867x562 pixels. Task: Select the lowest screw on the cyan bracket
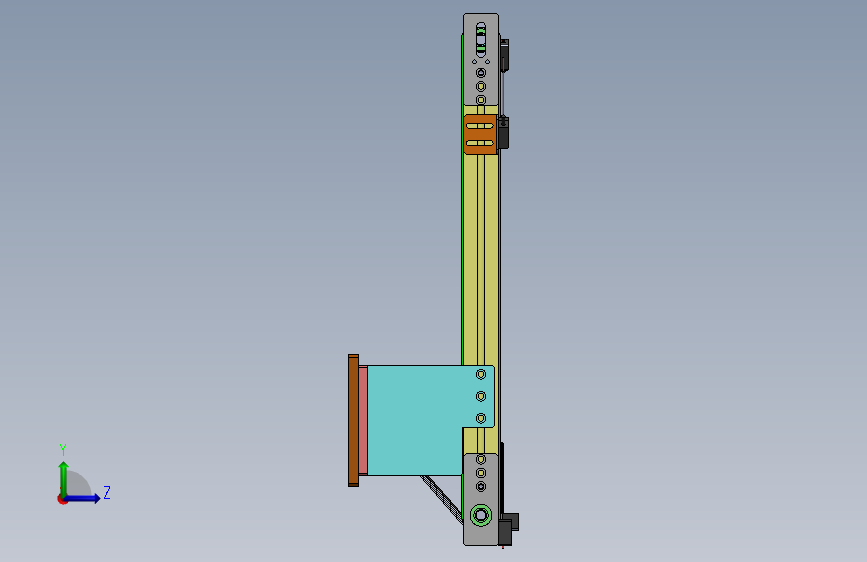pos(480,419)
